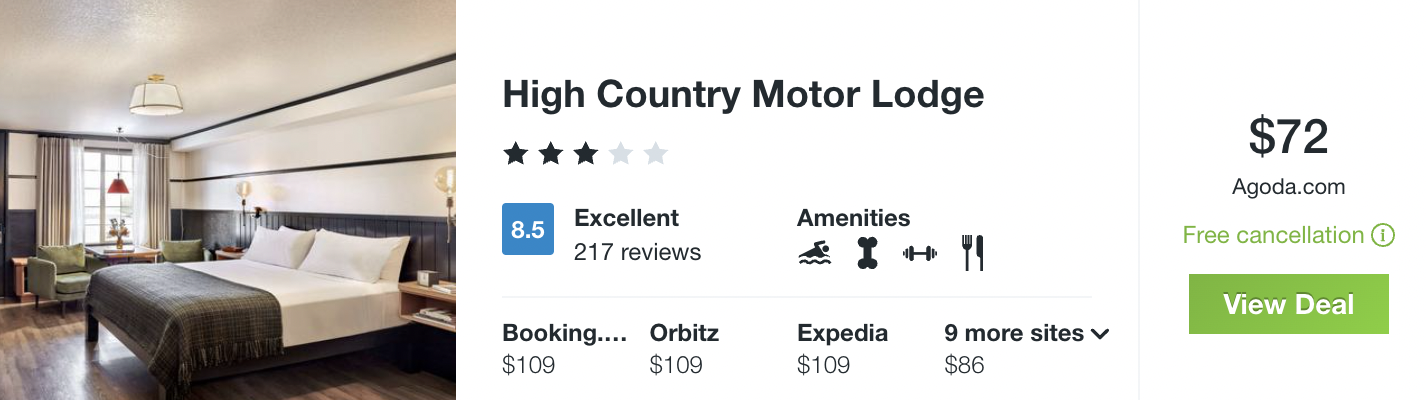
Task: Open the High Country Motor Lodge title
Action: 743,95
